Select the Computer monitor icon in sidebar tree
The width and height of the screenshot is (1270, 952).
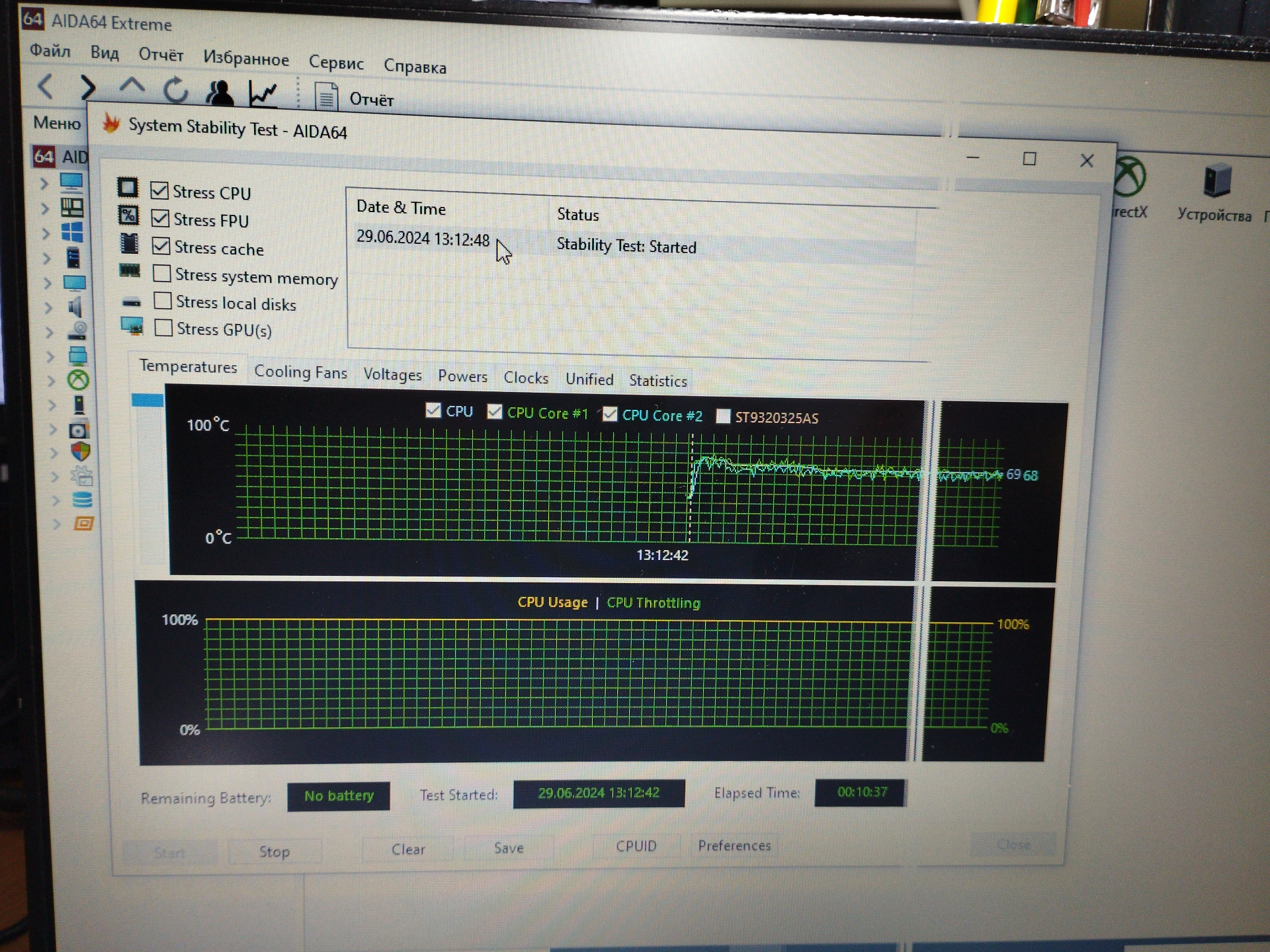(x=71, y=182)
